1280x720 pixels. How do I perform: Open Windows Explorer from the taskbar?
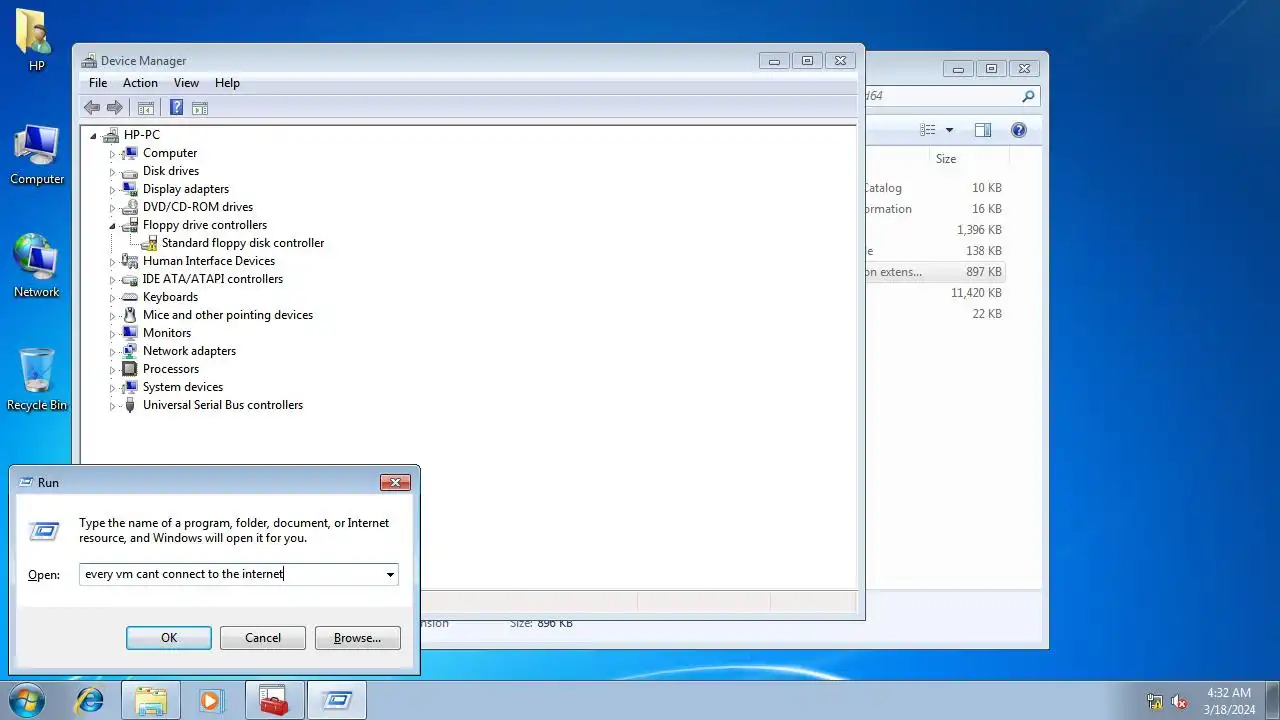click(x=151, y=700)
